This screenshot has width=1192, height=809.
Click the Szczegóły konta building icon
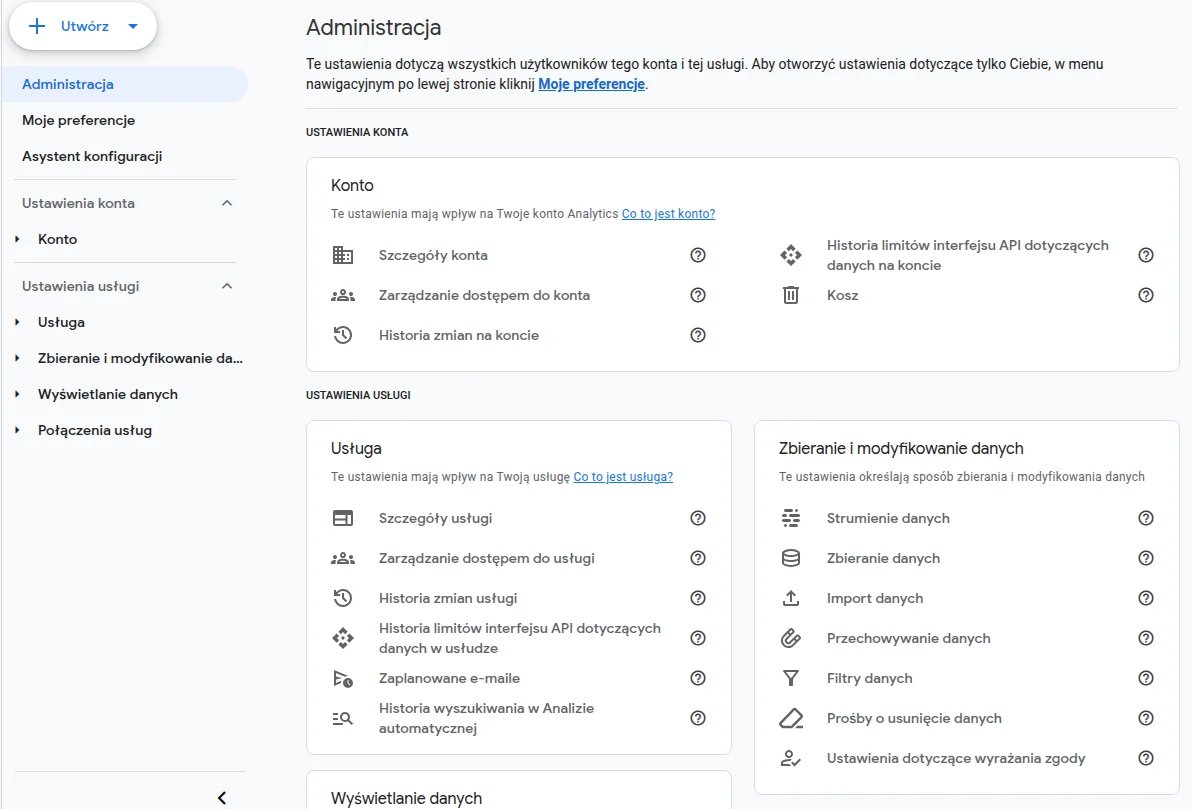(343, 255)
